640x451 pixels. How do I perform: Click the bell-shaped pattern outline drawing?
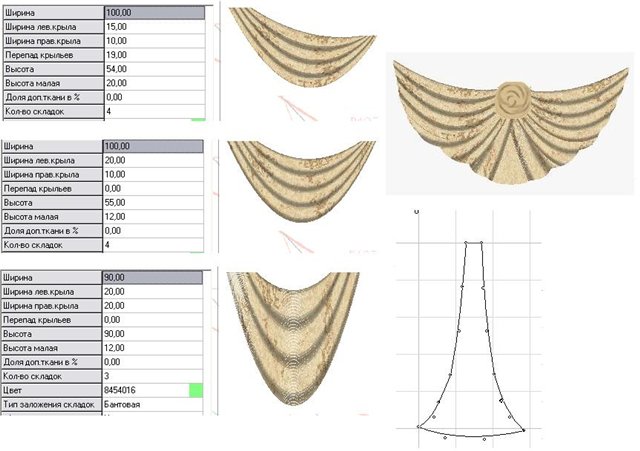click(x=471, y=340)
